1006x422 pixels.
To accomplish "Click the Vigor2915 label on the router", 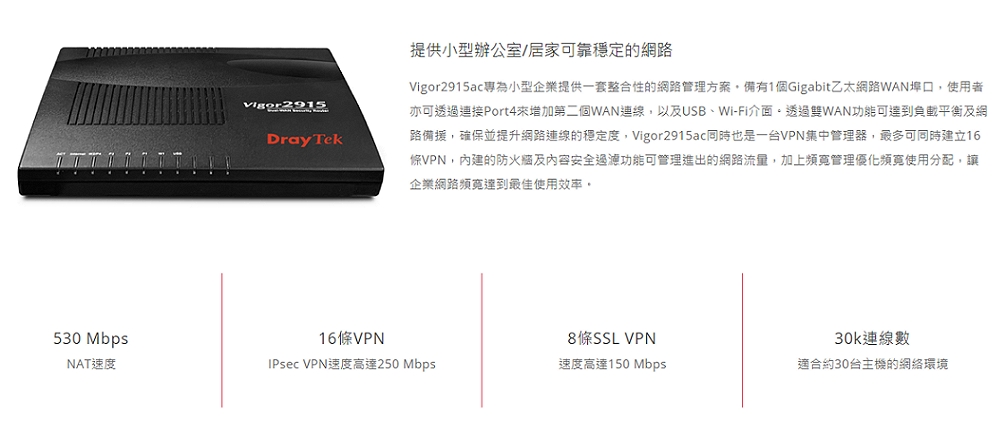I will (x=286, y=105).
